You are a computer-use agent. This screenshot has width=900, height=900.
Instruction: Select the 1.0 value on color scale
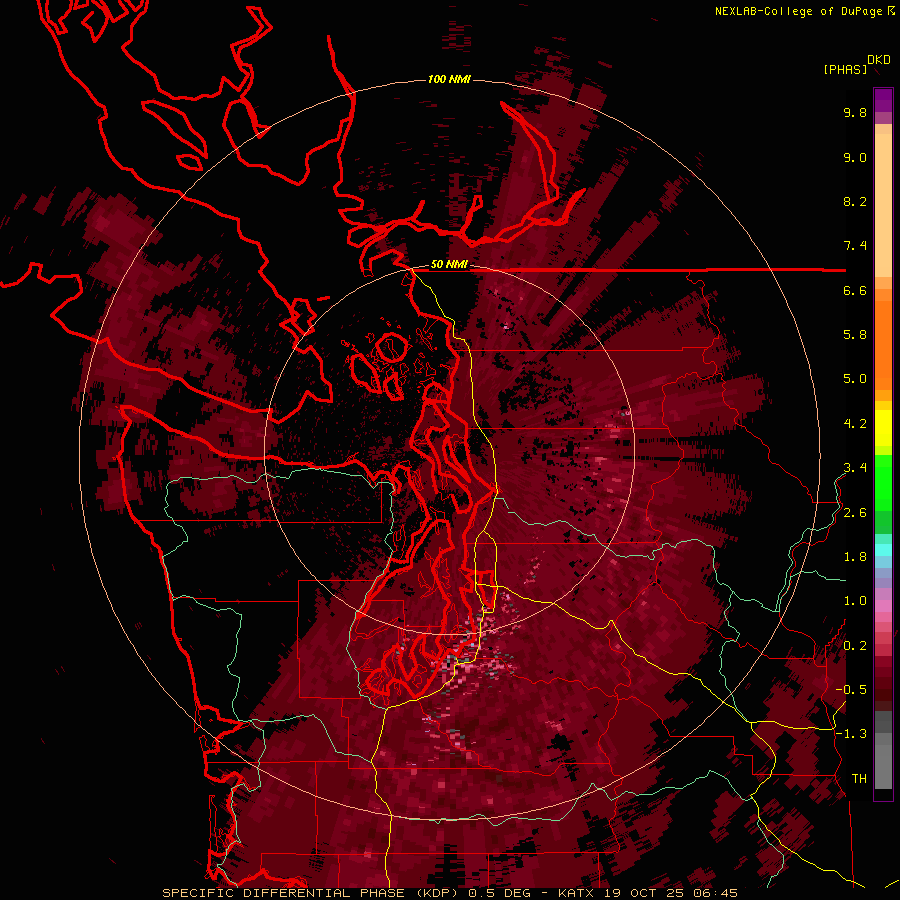[855, 601]
